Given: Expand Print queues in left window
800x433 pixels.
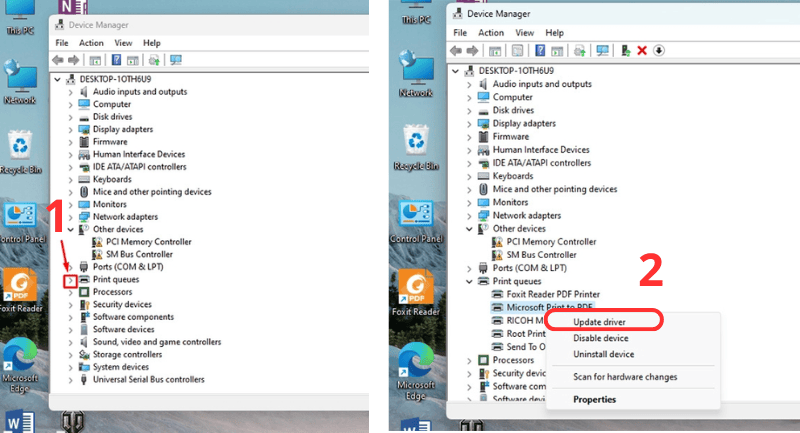Looking at the screenshot, I should tap(69, 280).
